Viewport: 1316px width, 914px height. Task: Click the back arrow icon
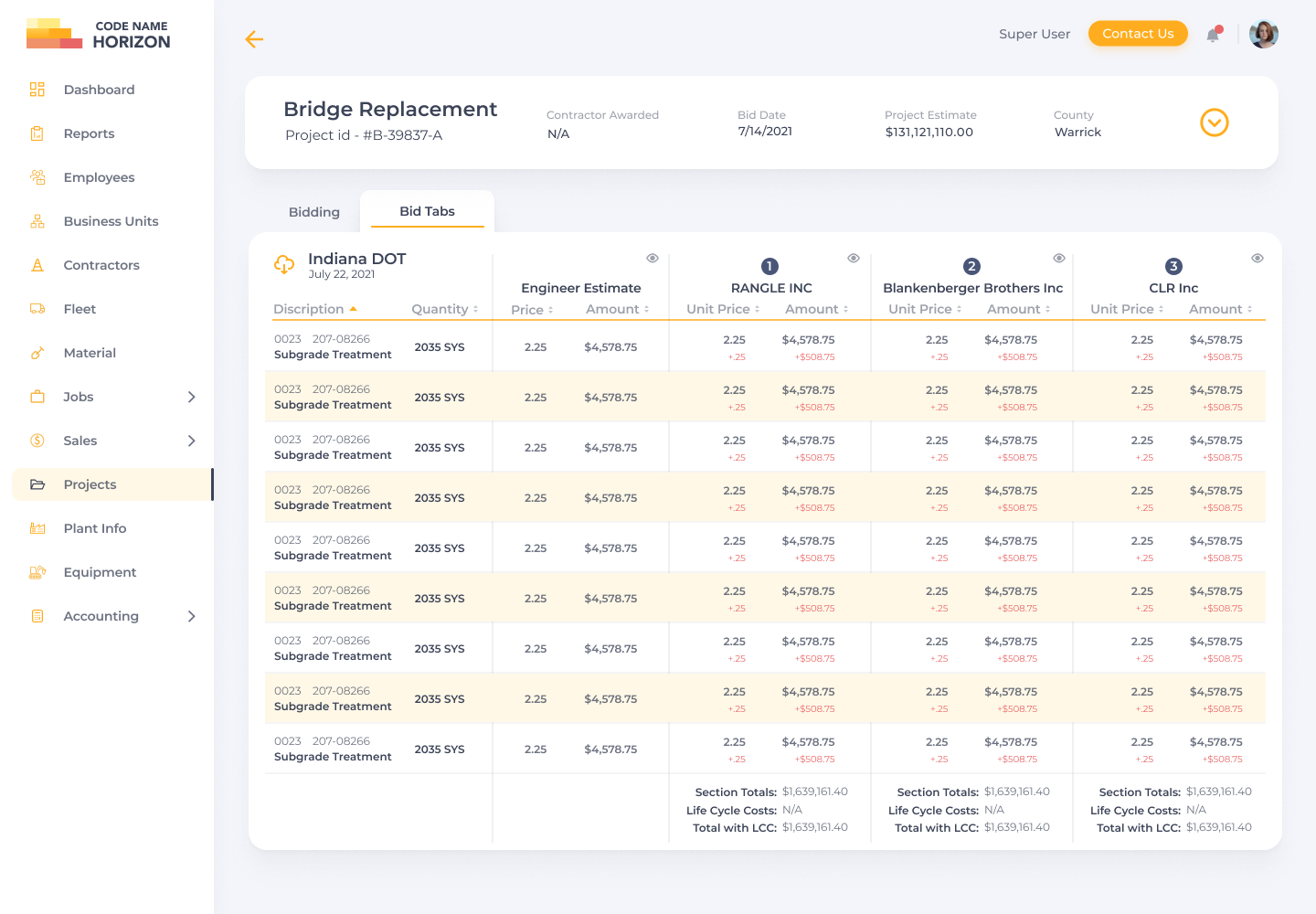pos(254,39)
